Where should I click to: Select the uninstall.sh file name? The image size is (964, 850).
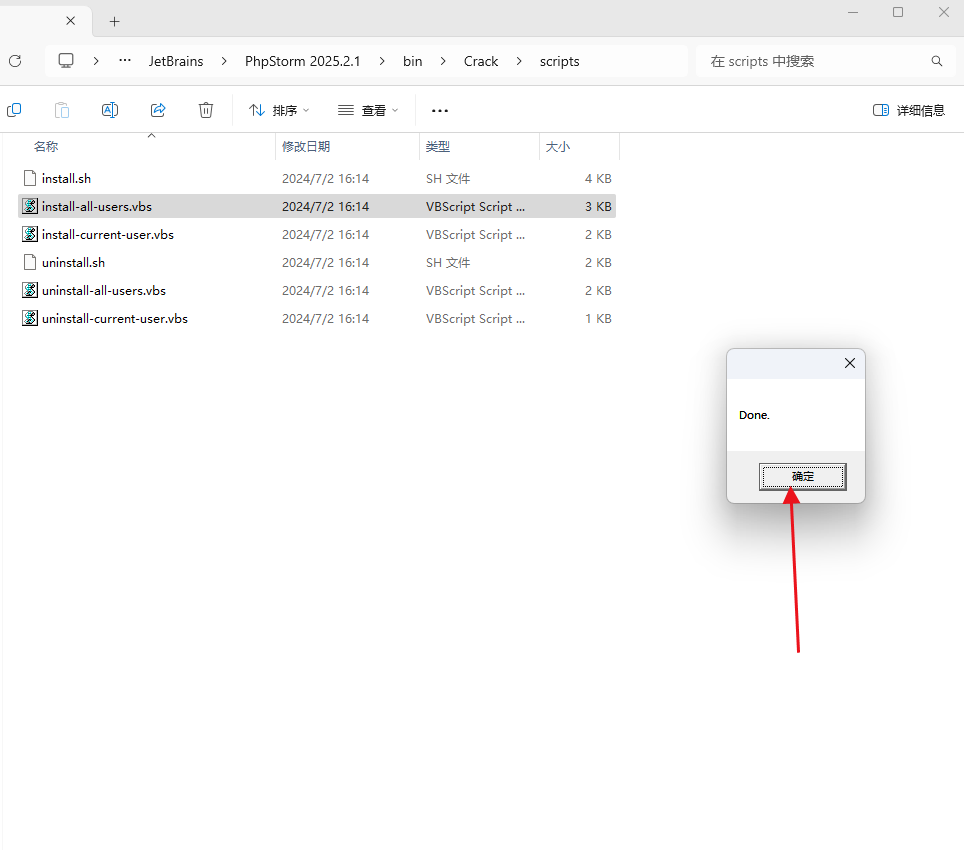tap(73, 263)
